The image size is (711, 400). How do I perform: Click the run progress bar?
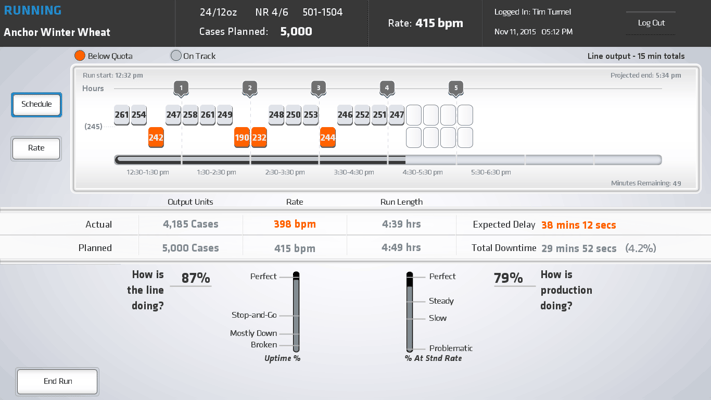[x=388, y=160]
